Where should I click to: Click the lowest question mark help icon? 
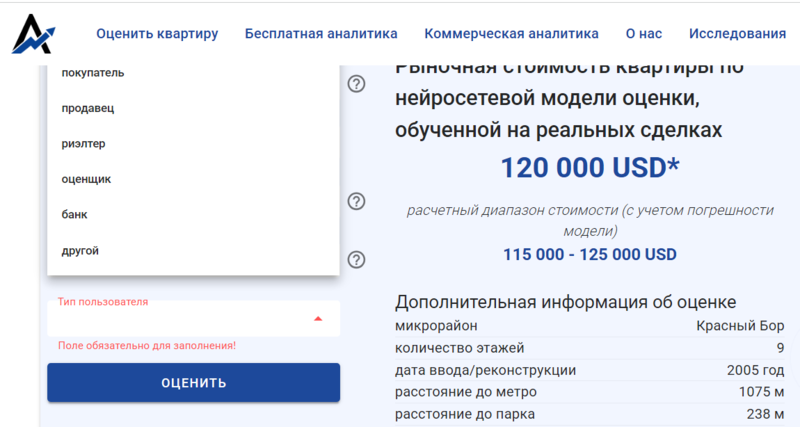point(356,260)
